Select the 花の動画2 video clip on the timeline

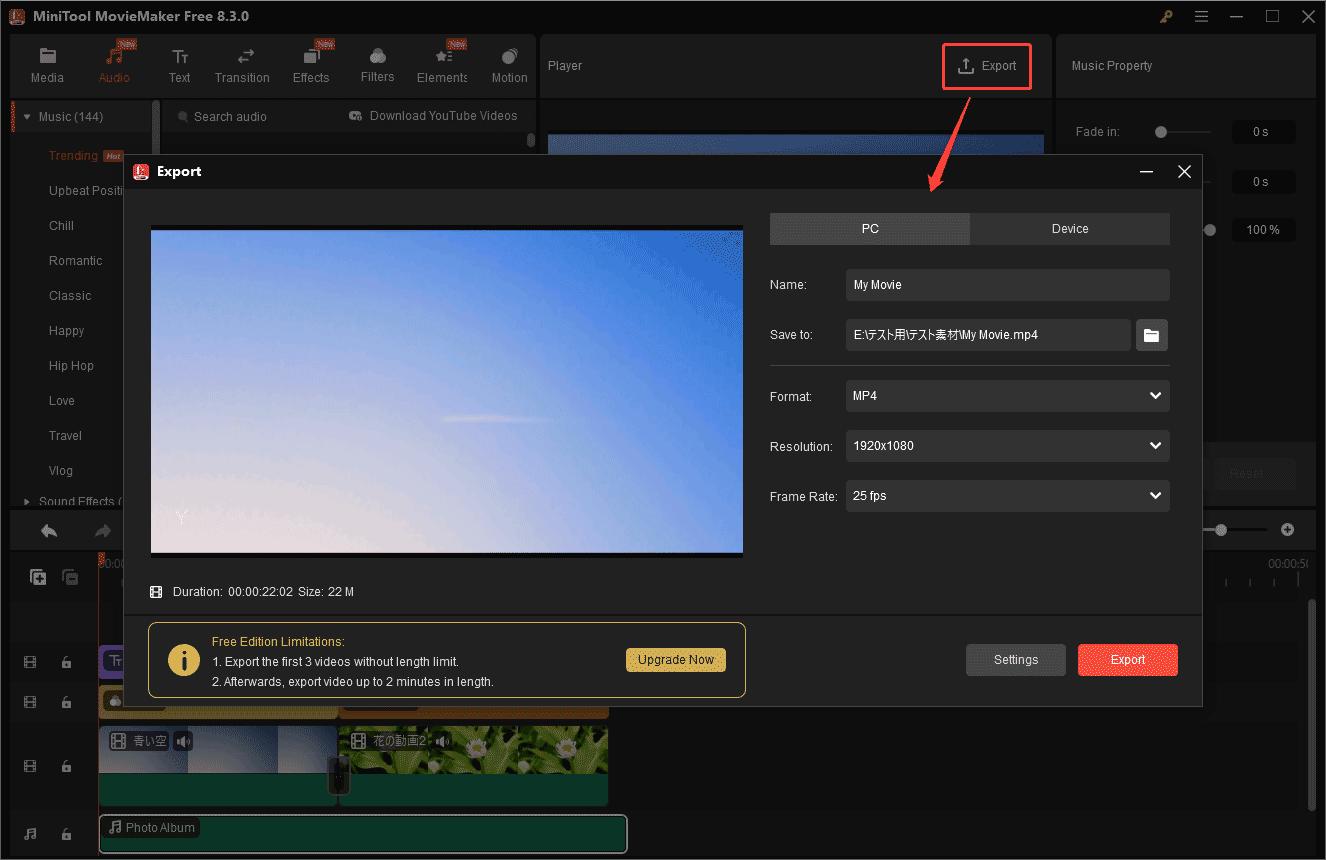(474, 766)
